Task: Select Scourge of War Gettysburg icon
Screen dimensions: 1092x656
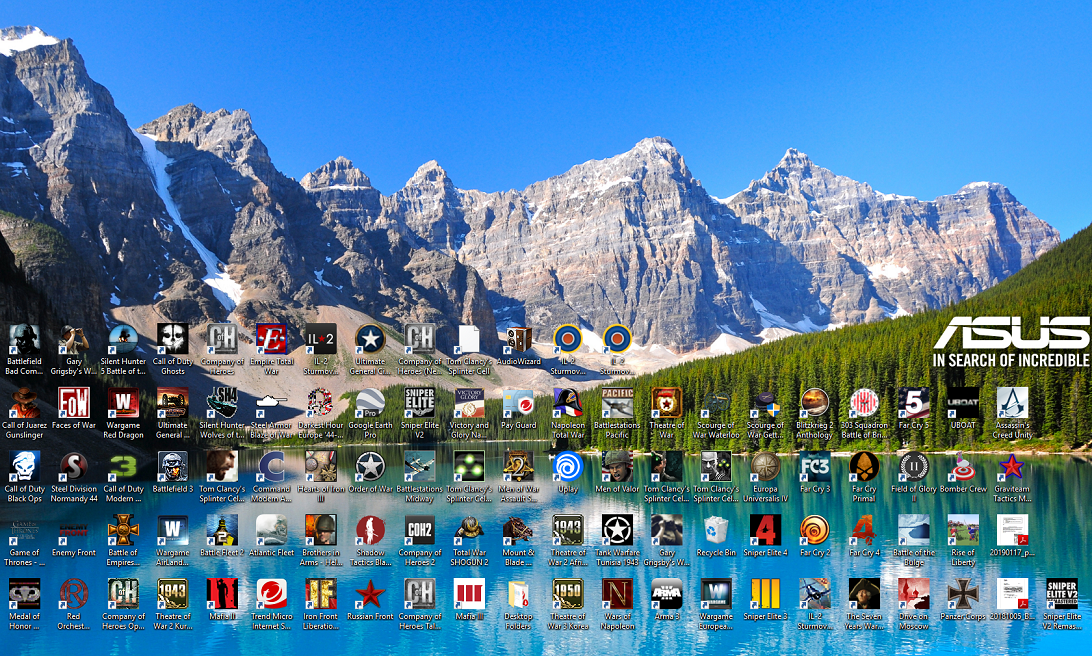Action: pyautogui.click(x=765, y=403)
